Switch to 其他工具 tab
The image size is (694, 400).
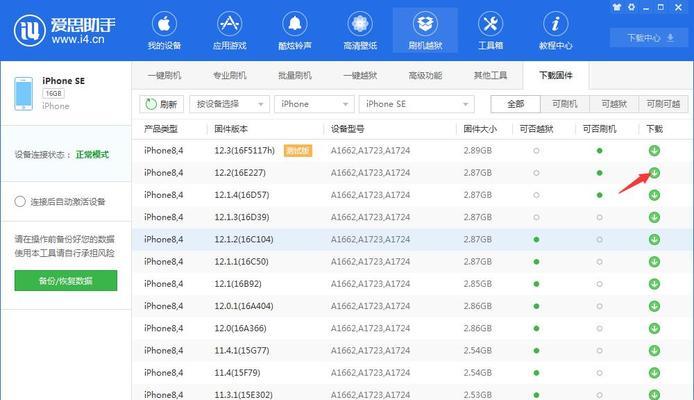pos(490,75)
